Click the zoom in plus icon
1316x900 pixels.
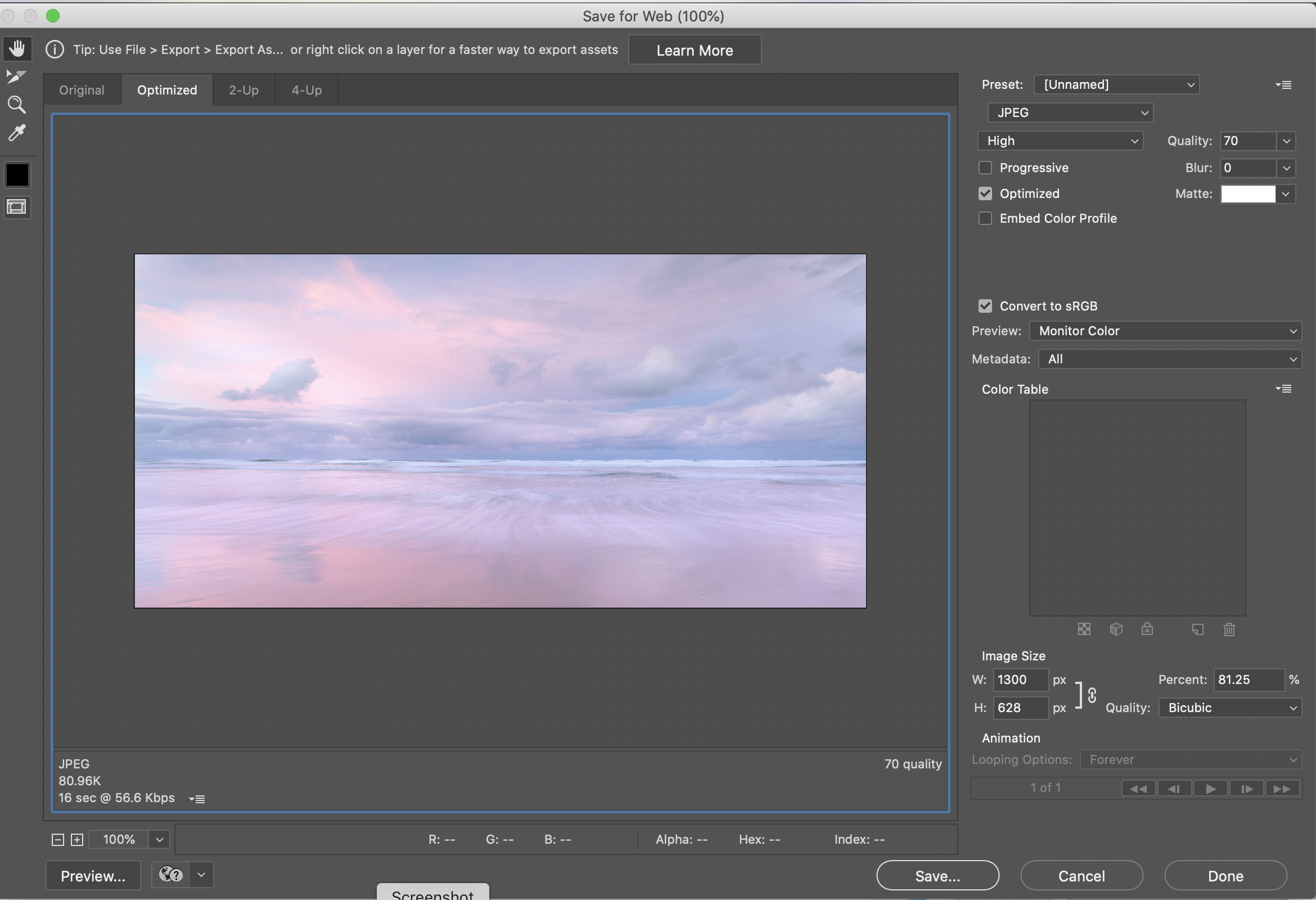pyautogui.click(x=77, y=839)
